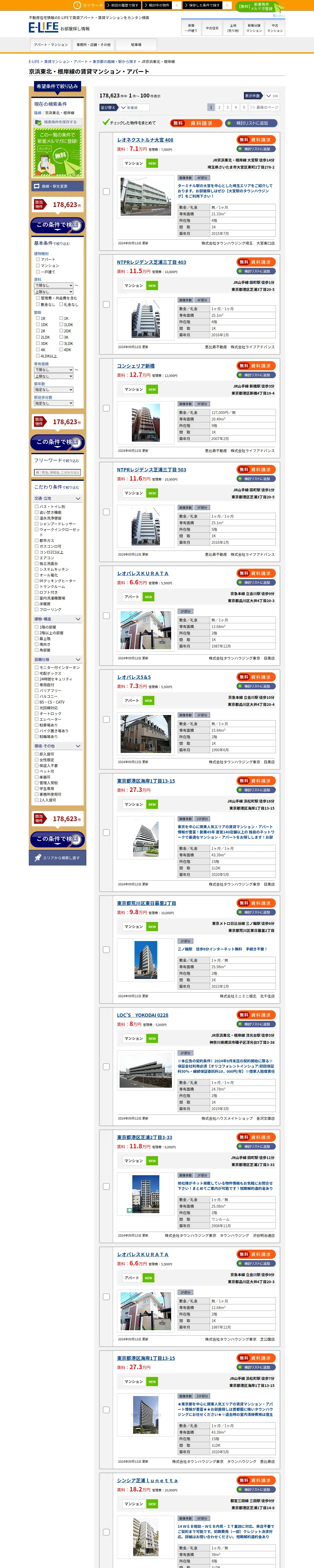Add コンシェリア新橋 to 検討リスト
This screenshot has height=1568, width=314.
pyautogui.click(x=257, y=375)
